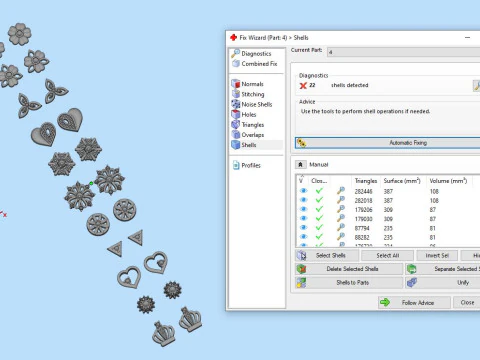Click the Select All button
The image size is (480, 360).
(387, 256)
